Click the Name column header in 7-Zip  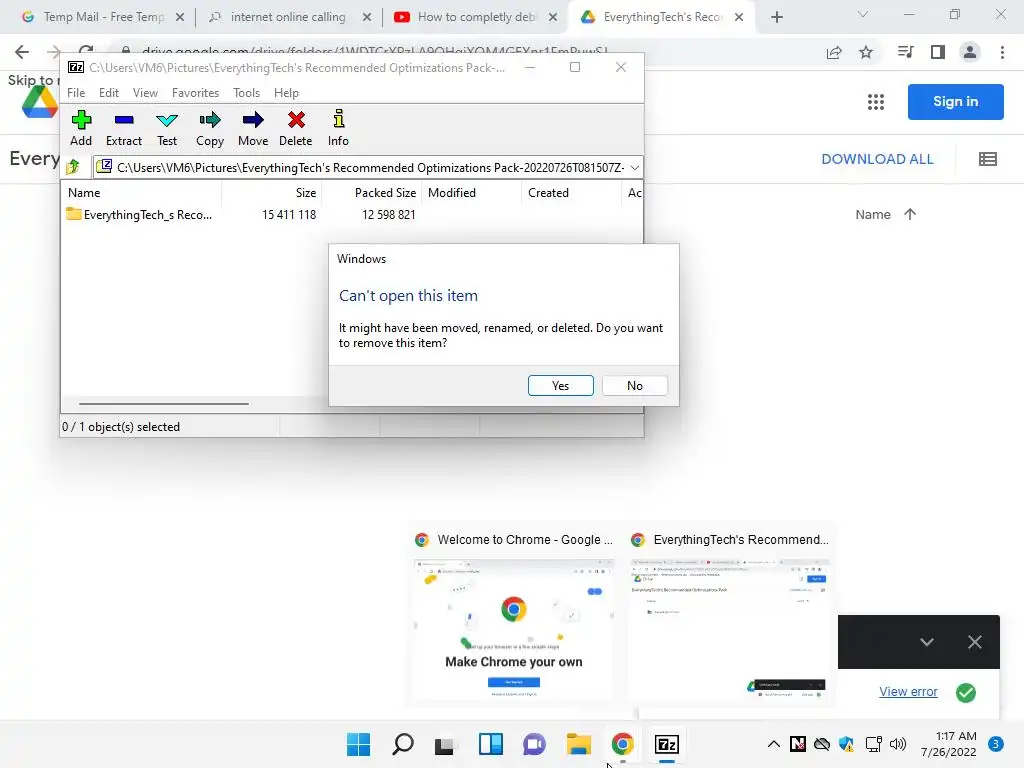[x=142, y=193]
